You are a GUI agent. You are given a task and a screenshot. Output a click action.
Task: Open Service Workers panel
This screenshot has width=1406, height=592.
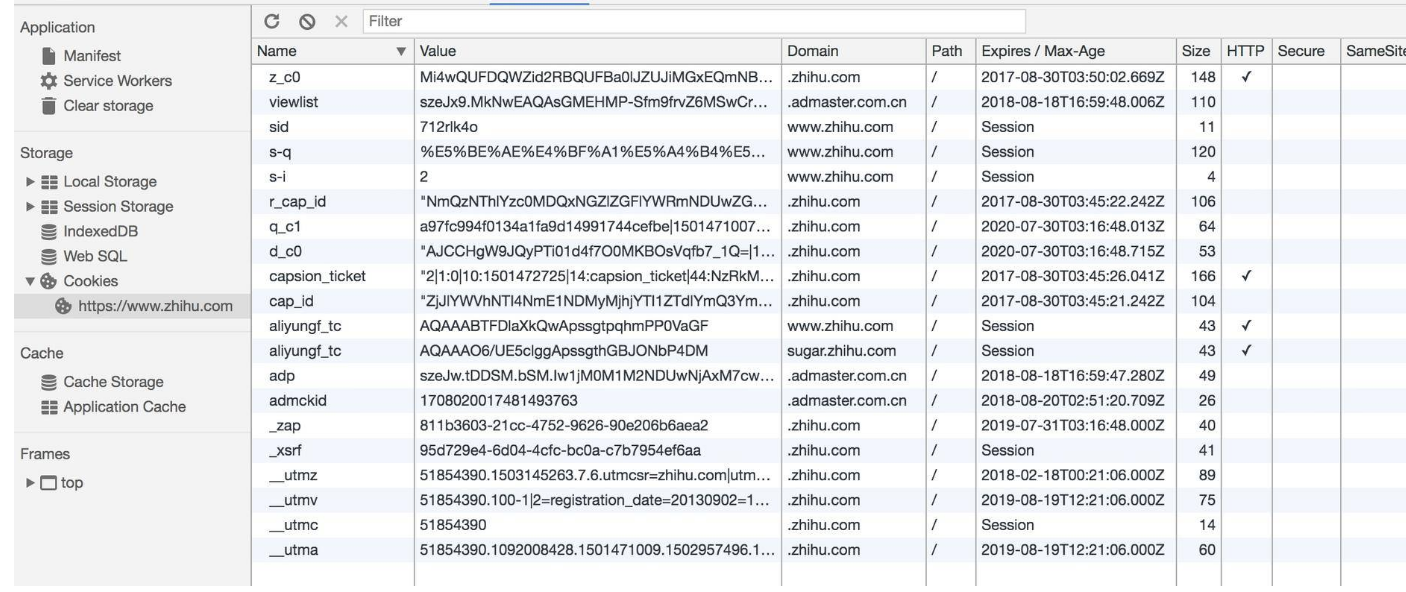tap(117, 81)
